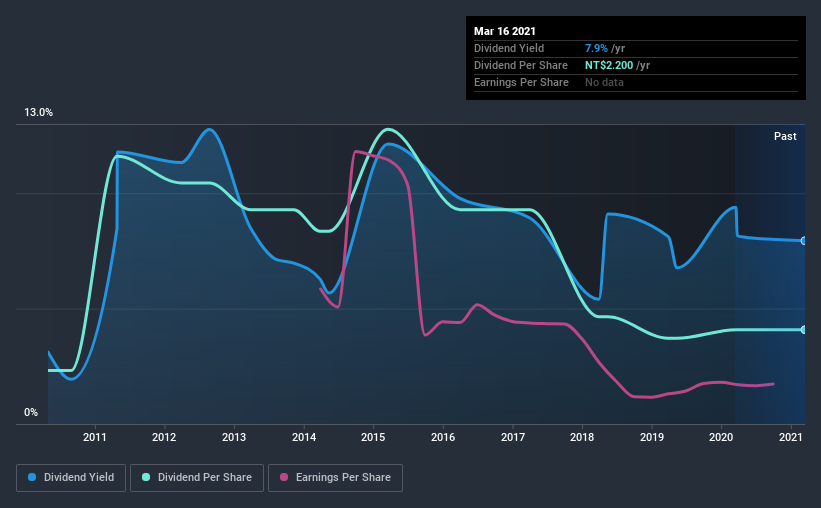The width and height of the screenshot is (821, 508).
Task: Select the teal Dividend Per Share endpoint marker
Action: coord(803,329)
